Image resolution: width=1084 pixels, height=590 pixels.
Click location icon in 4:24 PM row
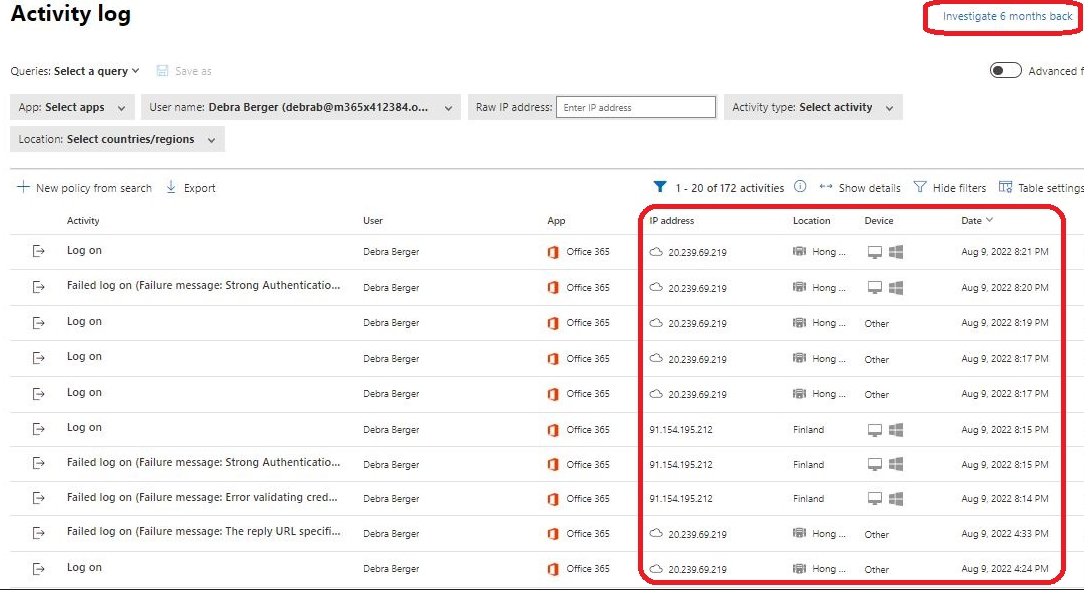pos(799,569)
